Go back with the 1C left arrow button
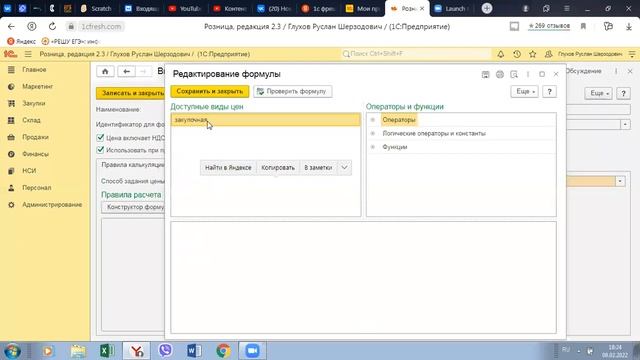This screenshot has width=640, height=360. point(127,71)
